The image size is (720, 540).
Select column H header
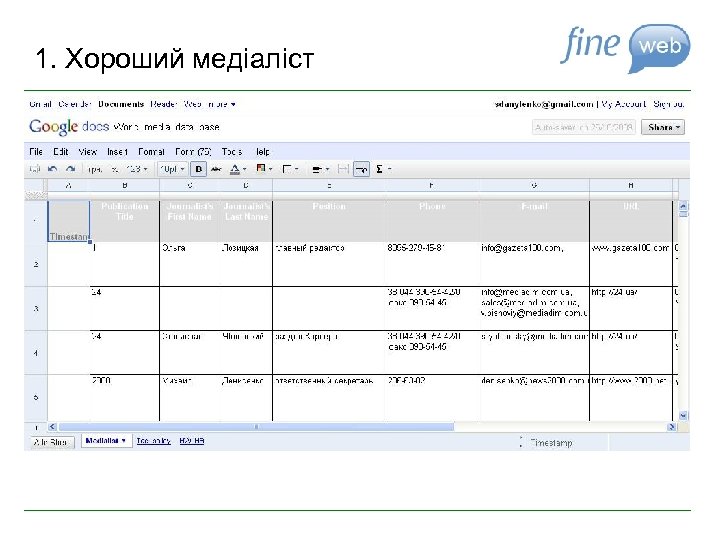631,186
